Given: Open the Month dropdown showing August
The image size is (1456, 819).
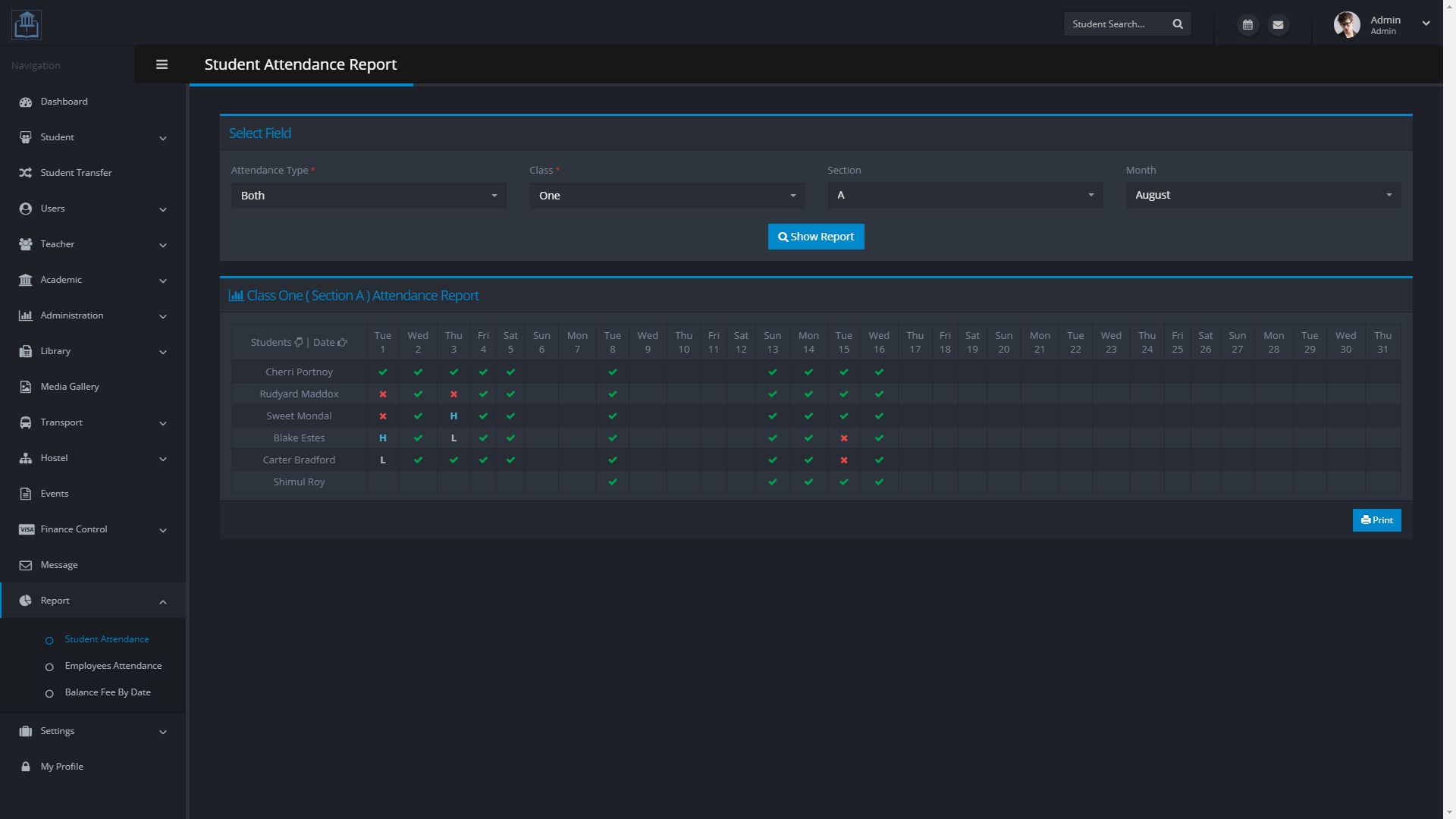Looking at the screenshot, I should pos(1263,195).
